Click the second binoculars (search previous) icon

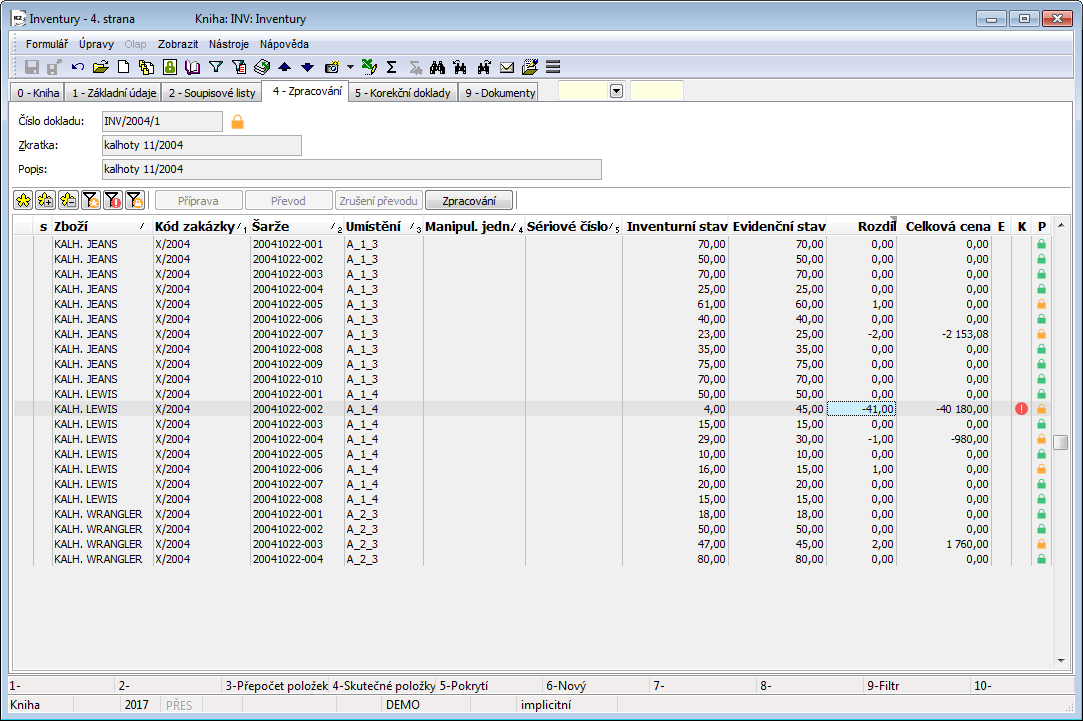[x=460, y=67]
